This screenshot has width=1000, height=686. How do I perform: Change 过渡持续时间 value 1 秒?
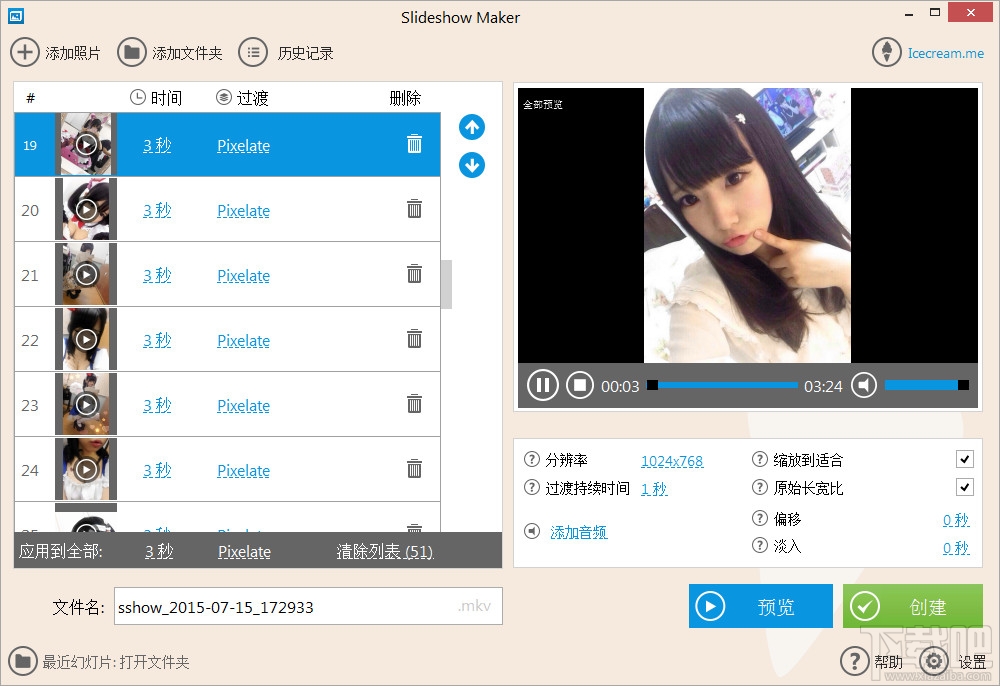click(654, 489)
